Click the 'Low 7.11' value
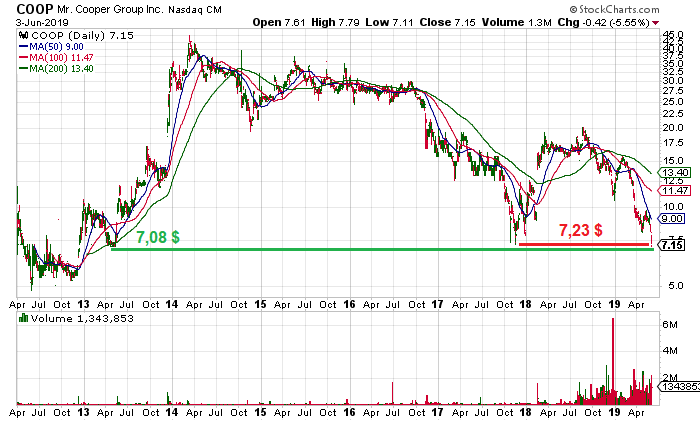700x421 pixels. point(389,22)
